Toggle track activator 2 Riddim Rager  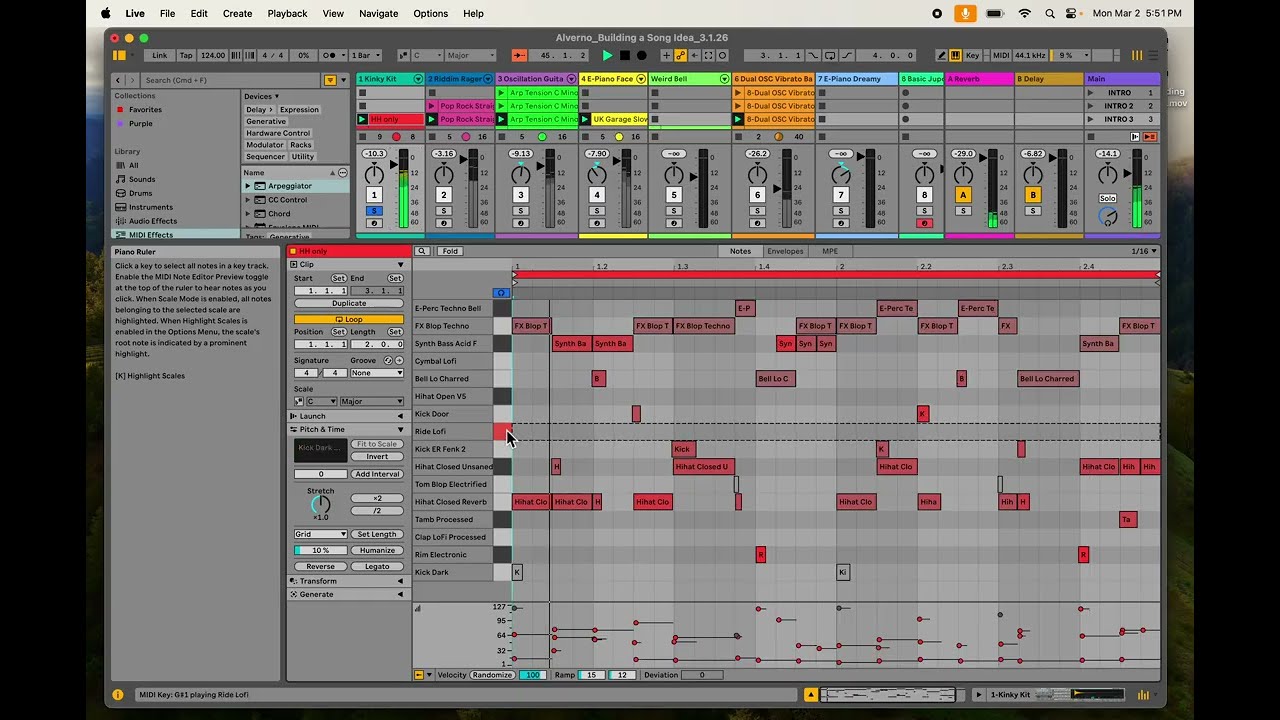[x=444, y=195]
